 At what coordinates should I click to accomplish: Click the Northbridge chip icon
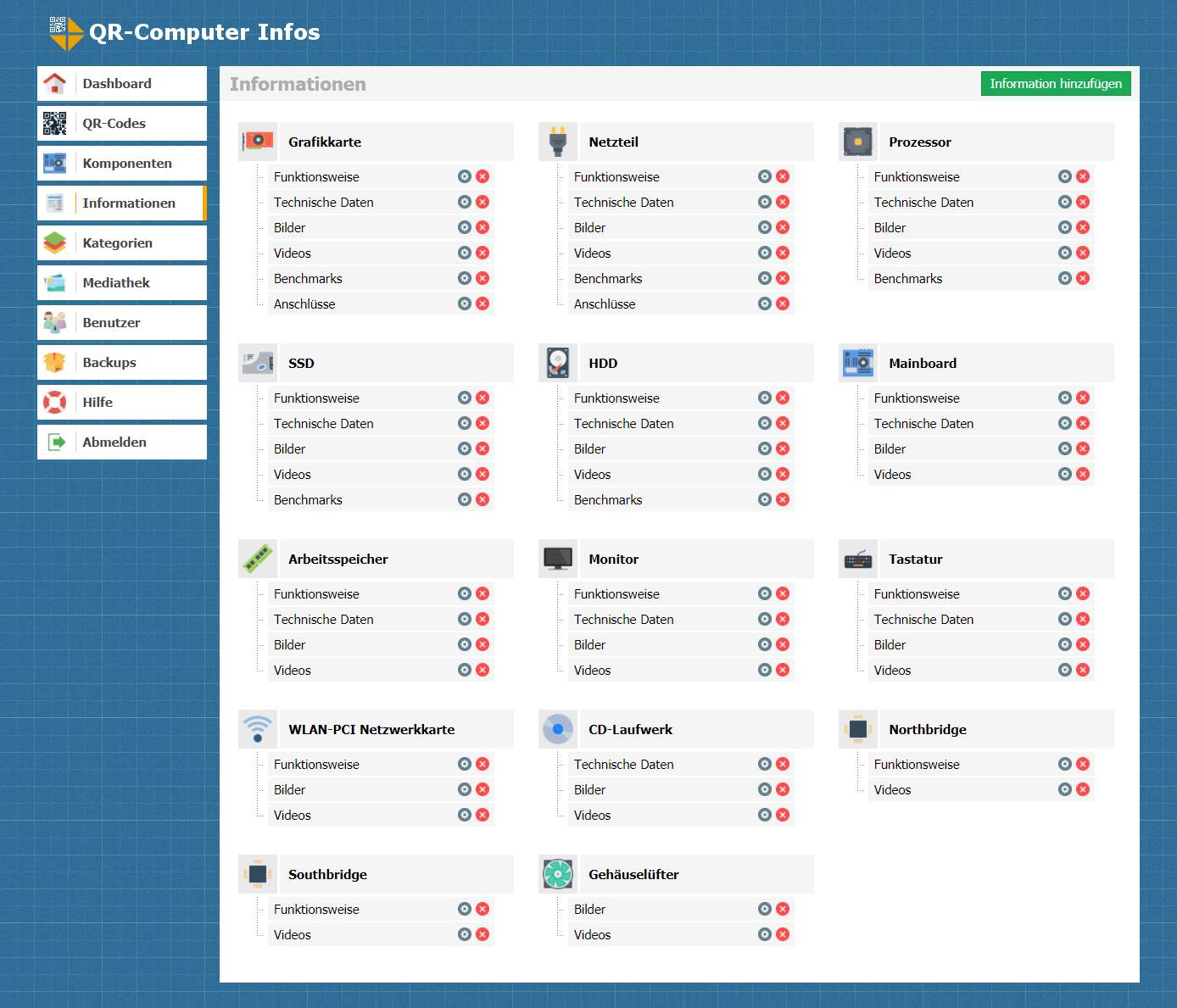click(x=858, y=729)
